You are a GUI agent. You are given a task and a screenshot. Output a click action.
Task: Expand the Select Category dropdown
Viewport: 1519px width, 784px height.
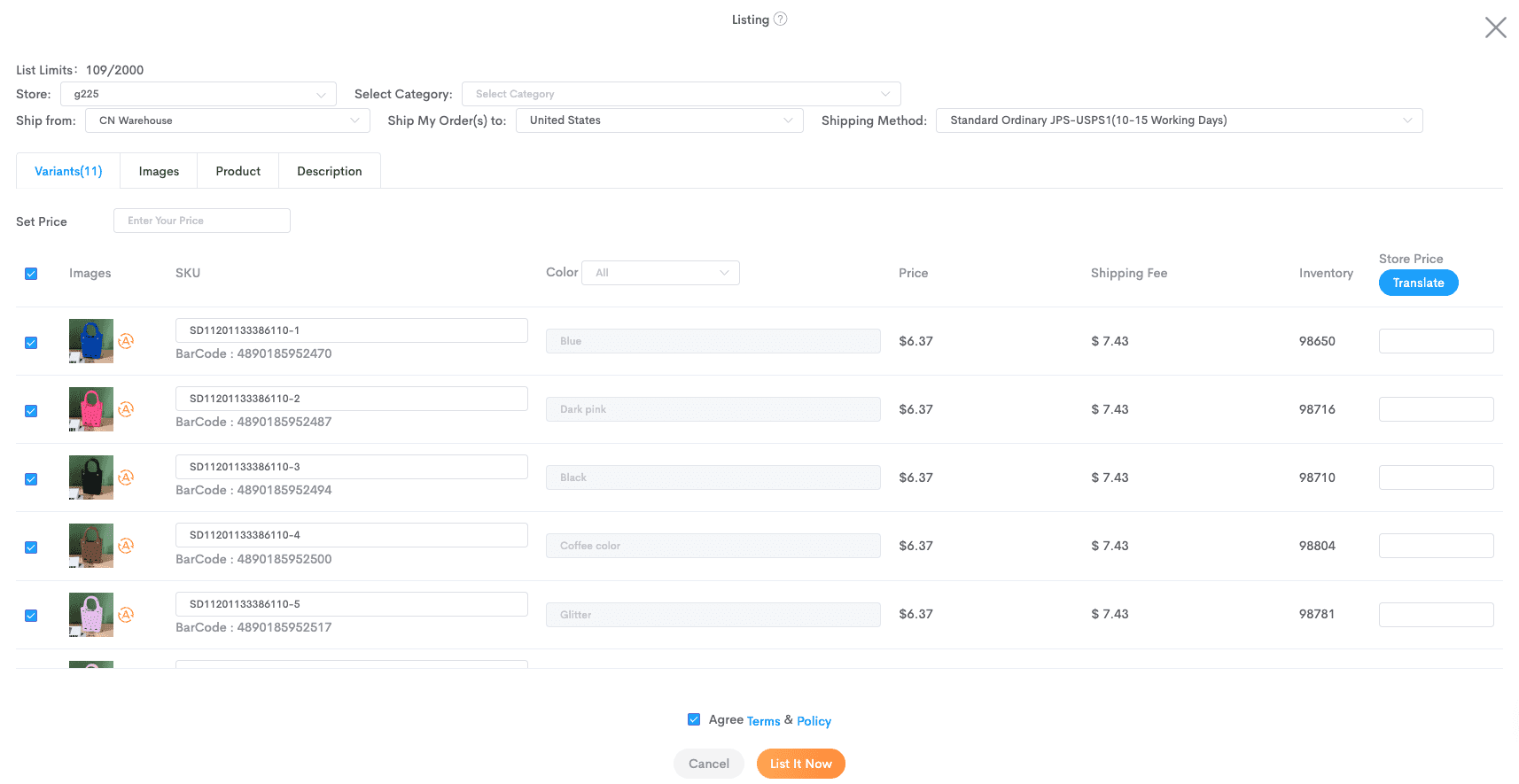681,94
